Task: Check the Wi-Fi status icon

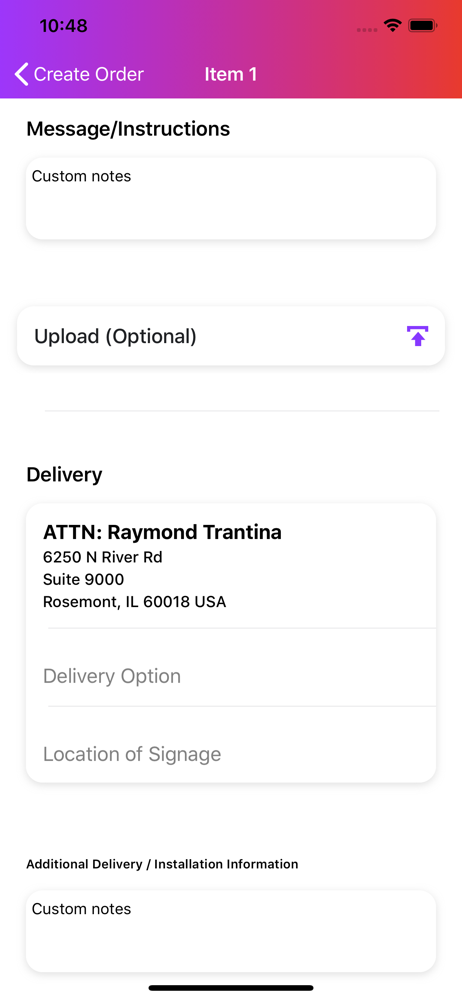Action: point(392,26)
